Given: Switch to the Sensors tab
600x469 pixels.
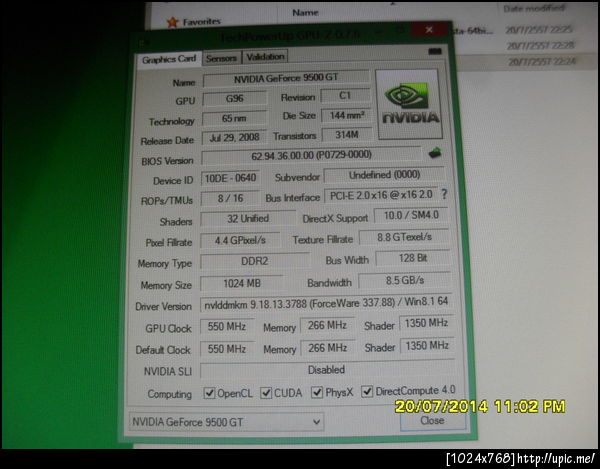Looking at the screenshot, I should [221, 58].
